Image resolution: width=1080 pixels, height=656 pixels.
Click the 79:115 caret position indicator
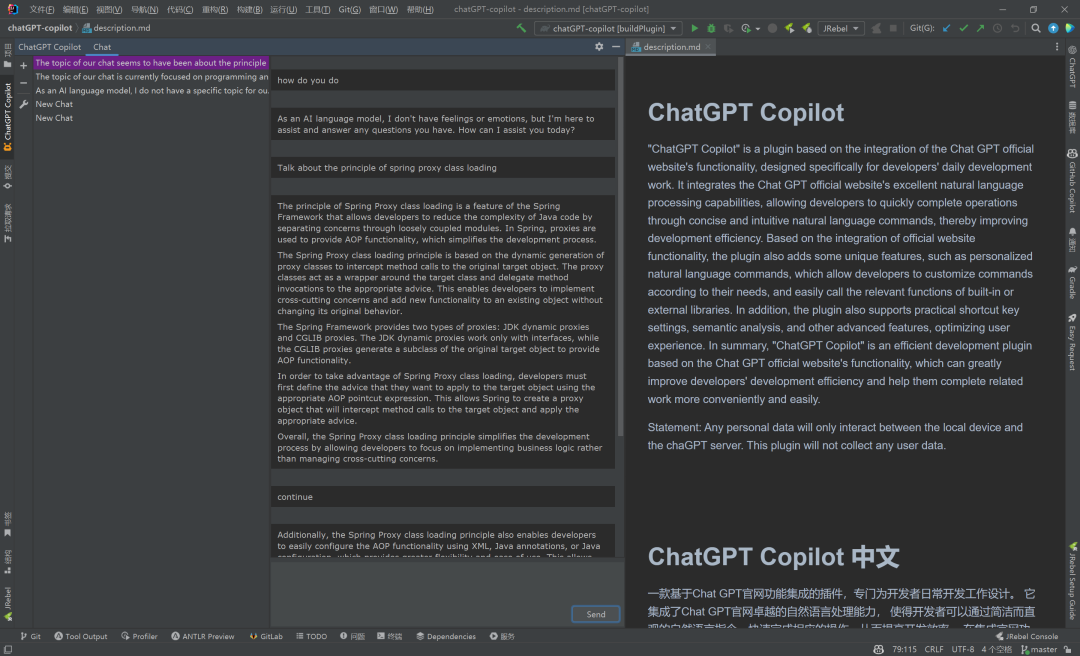tap(904, 649)
